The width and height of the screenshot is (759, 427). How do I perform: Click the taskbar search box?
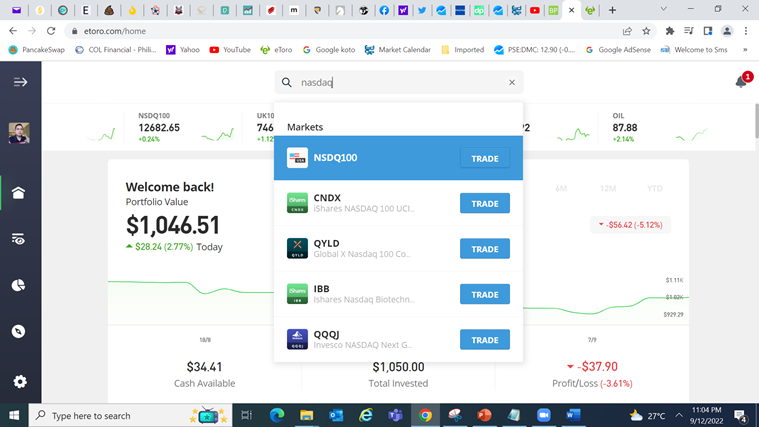point(131,415)
